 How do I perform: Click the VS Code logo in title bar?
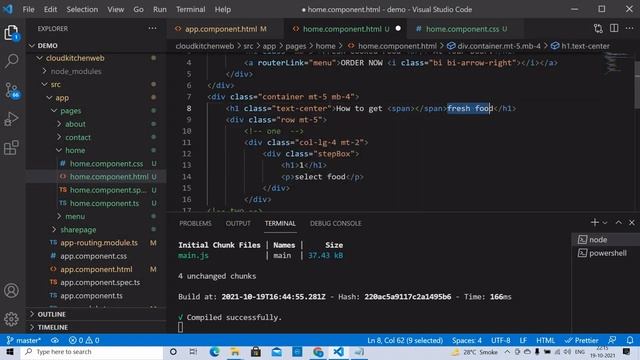coord(8,9)
